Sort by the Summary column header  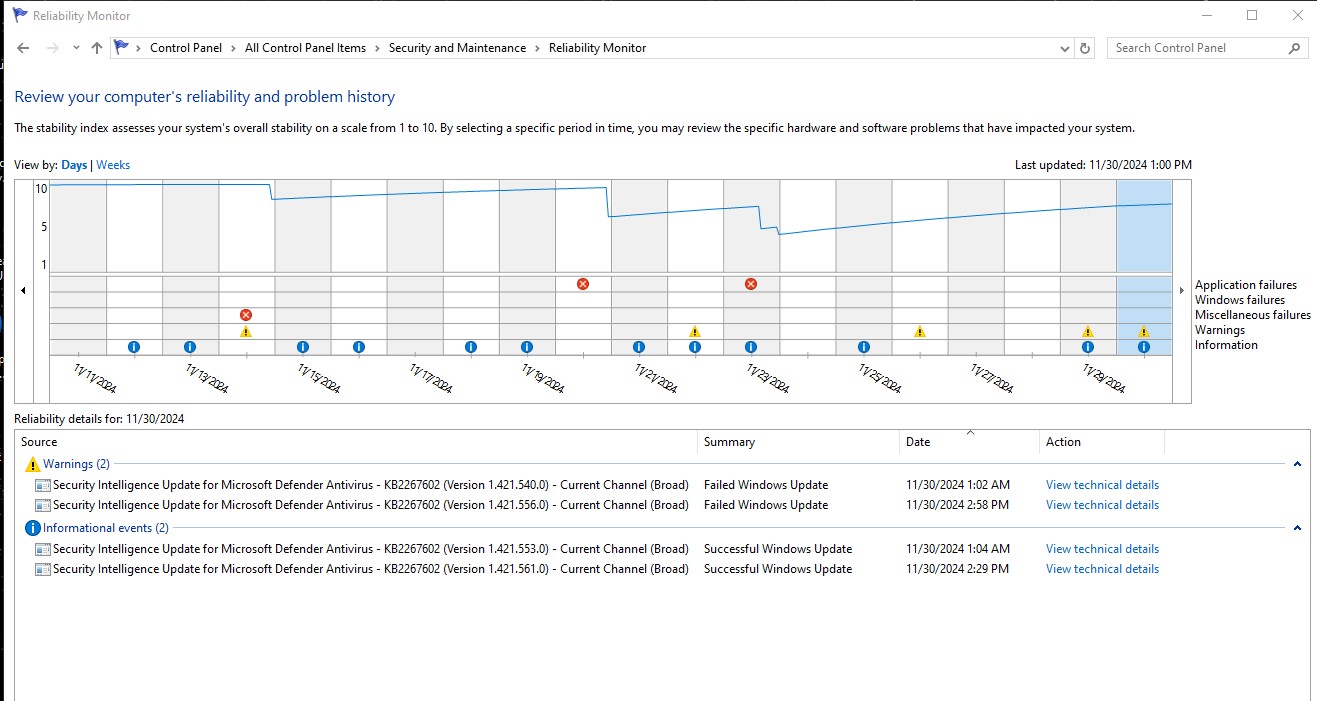(x=799, y=442)
